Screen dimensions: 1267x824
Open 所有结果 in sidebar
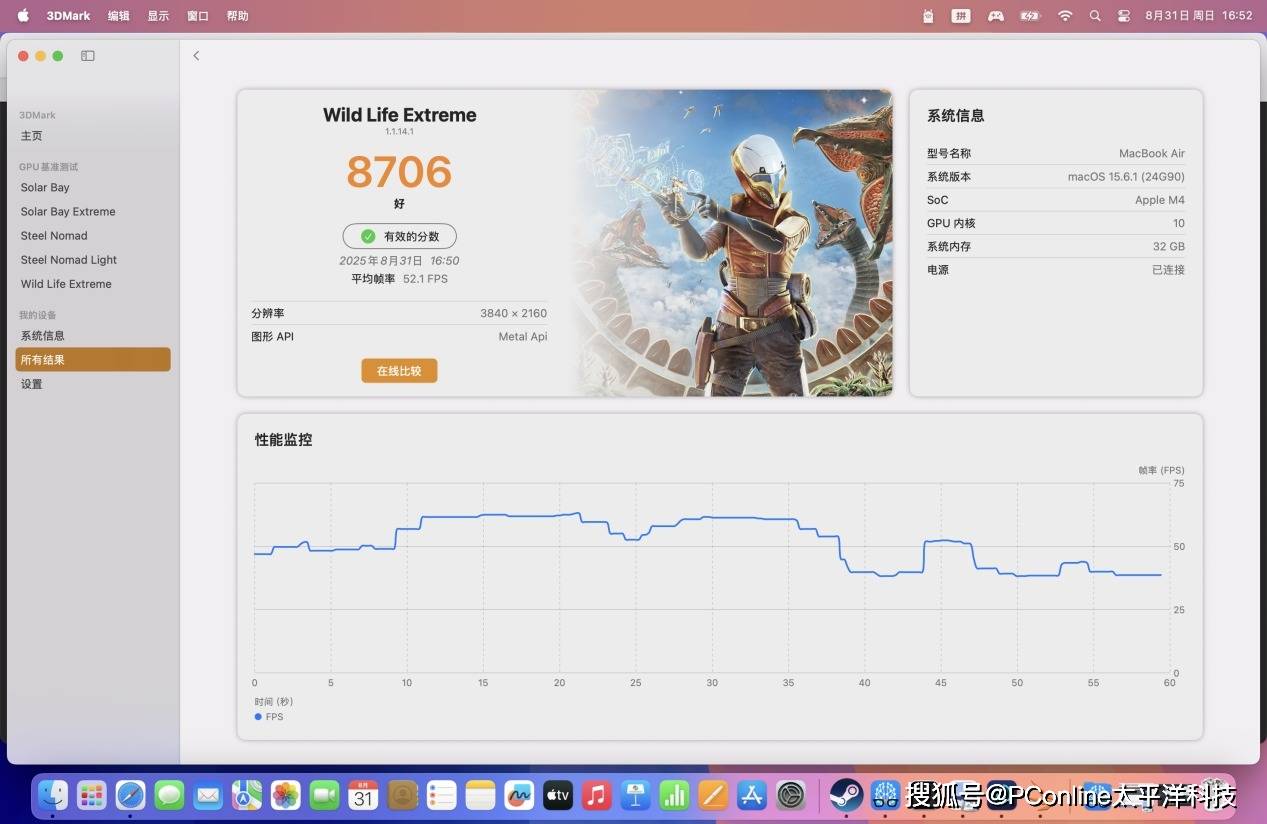click(x=93, y=359)
